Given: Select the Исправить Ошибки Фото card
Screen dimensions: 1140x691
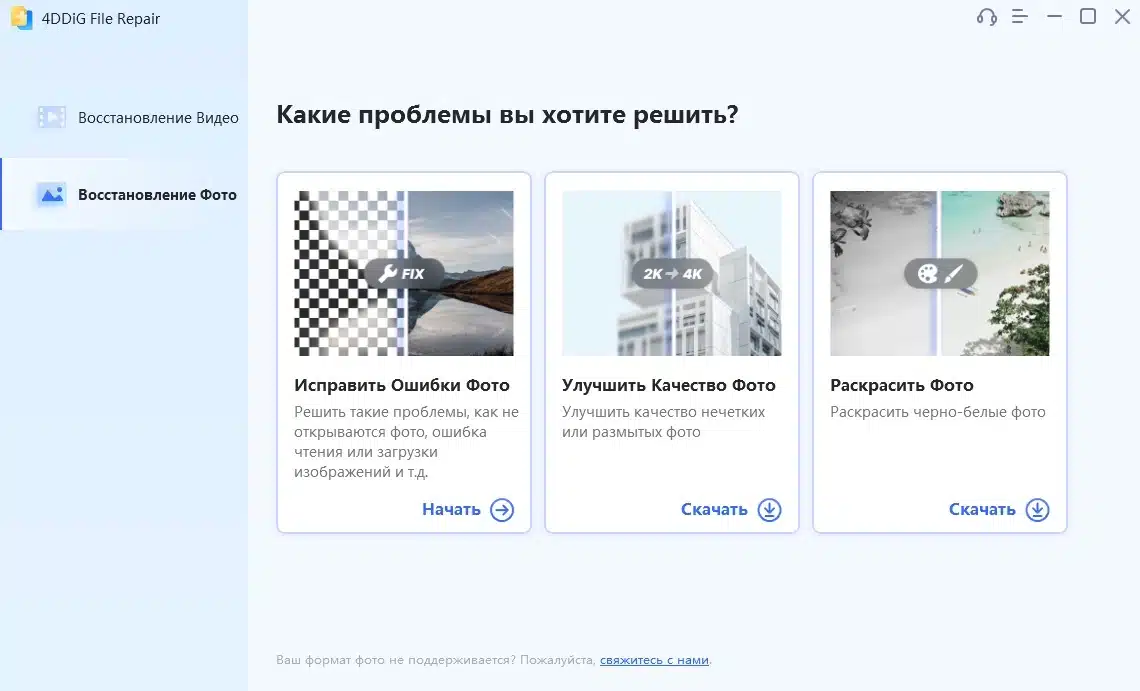Looking at the screenshot, I should 403,352.
